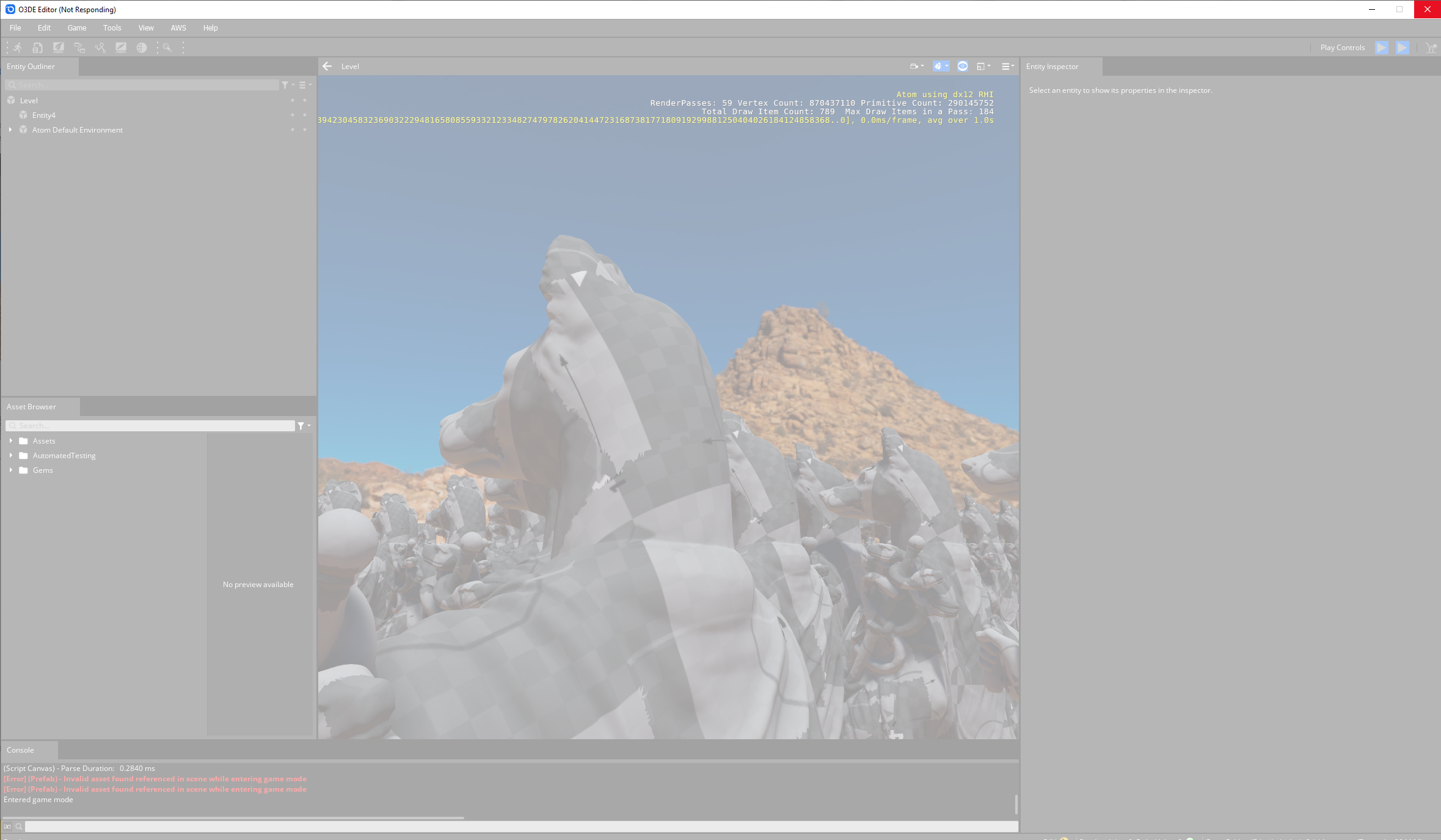The image size is (1441, 840).
Task: Activate the zoom search toolbar icon
Action: coord(167,48)
